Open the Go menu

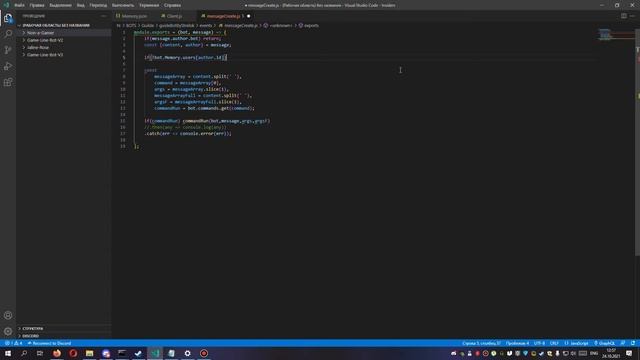98,5
